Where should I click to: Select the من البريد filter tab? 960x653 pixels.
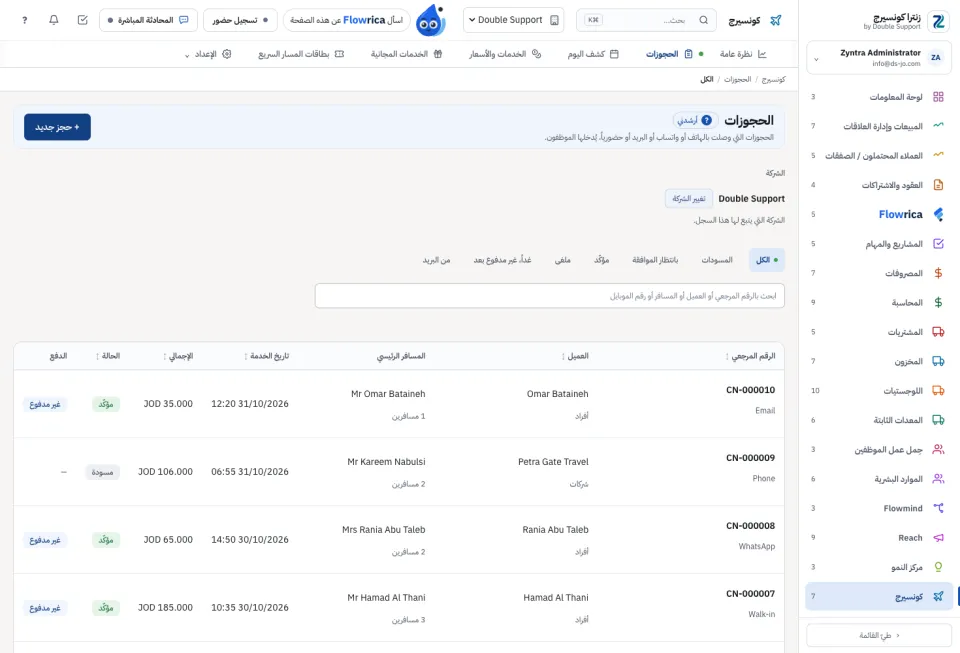pyautogui.click(x=436, y=260)
